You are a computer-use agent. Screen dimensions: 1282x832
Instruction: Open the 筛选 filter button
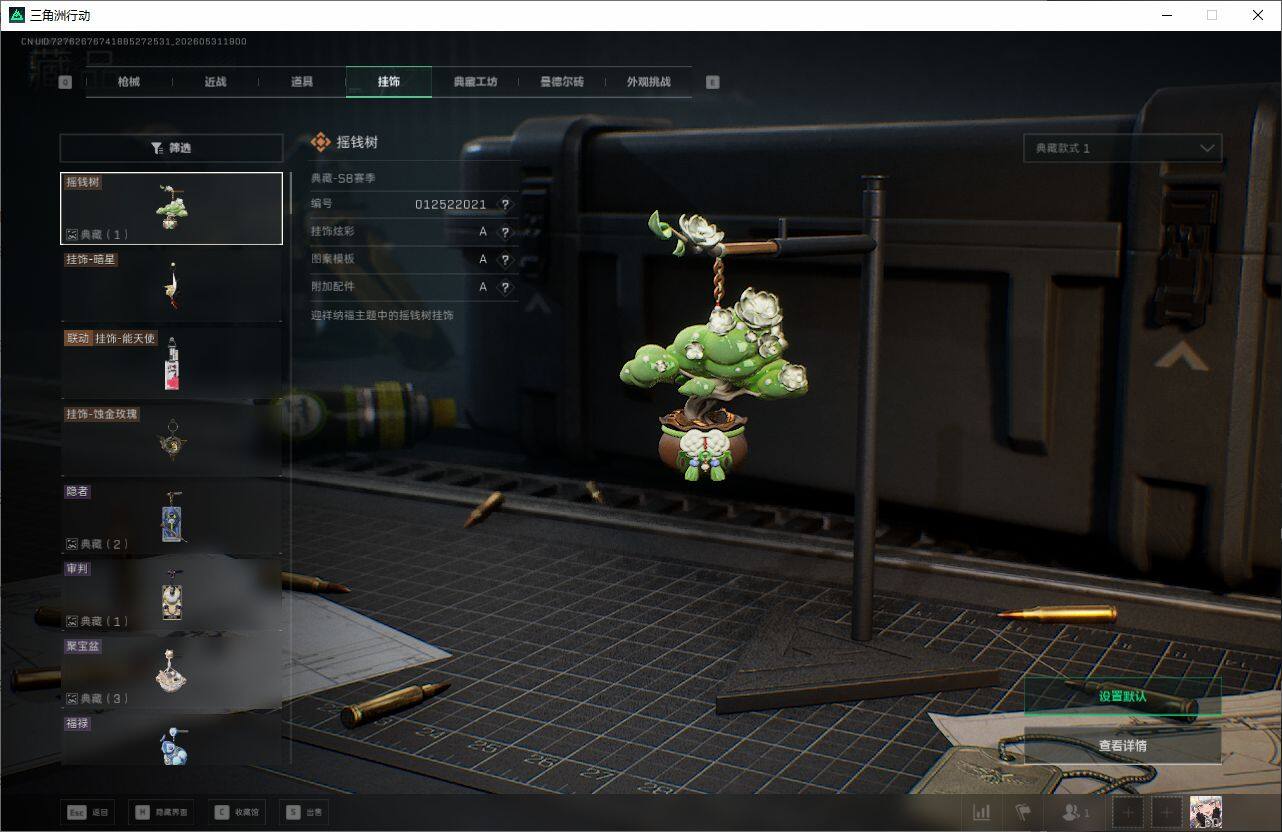point(170,148)
